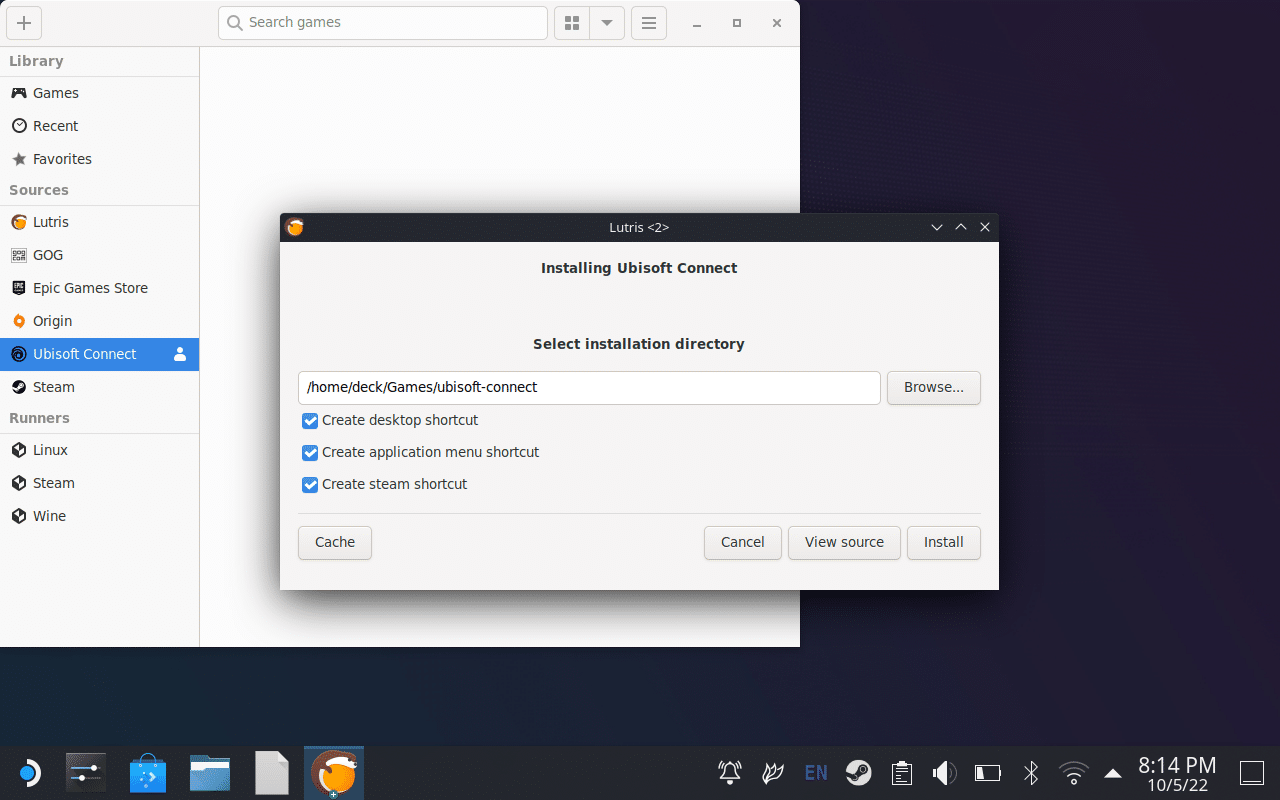Click the blank document taskbar icon
Image resolution: width=1280 pixels, height=800 pixels.
click(x=271, y=773)
